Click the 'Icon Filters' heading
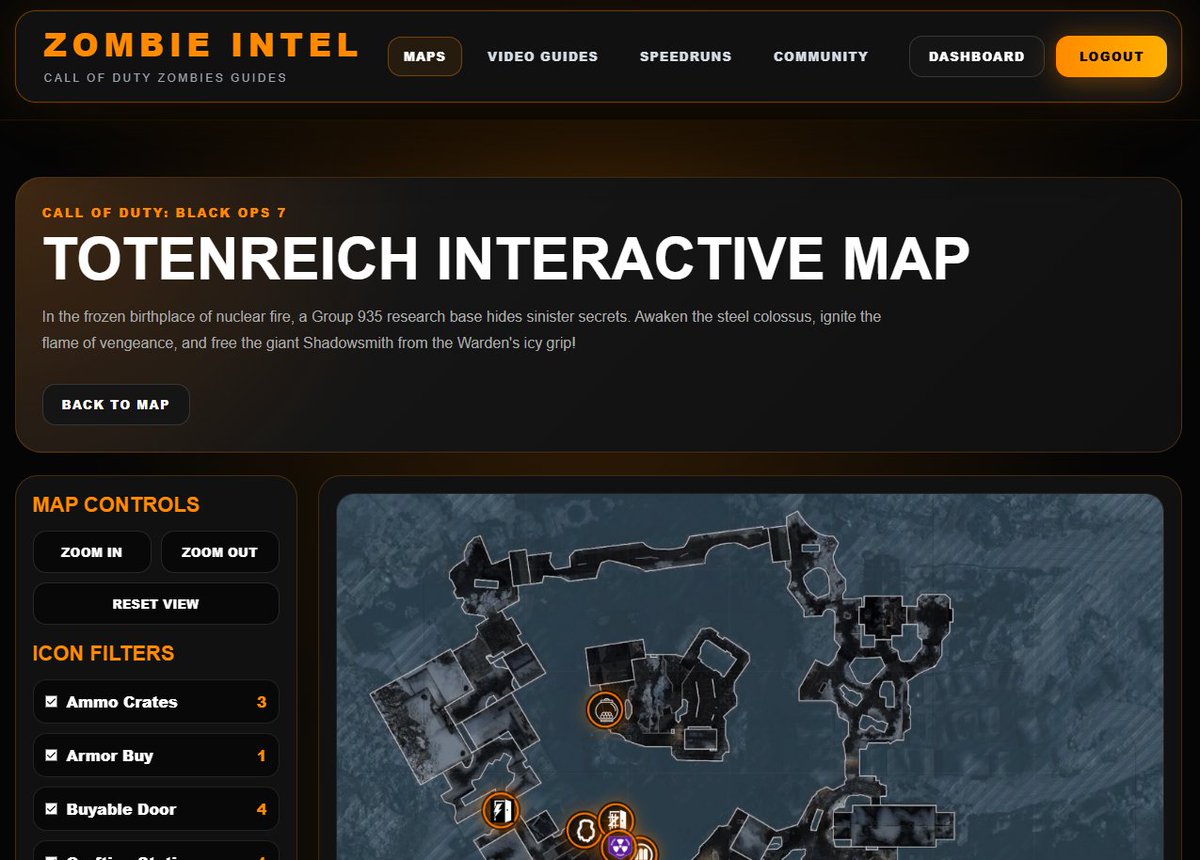 point(103,653)
